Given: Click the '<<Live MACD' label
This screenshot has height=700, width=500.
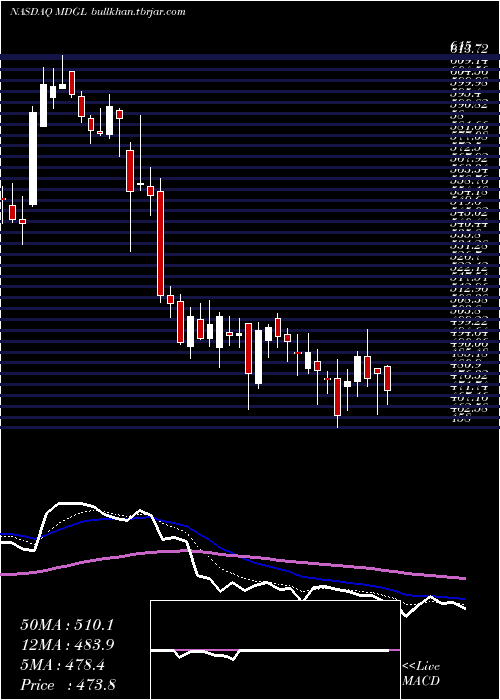Looking at the screenshot, I should tap(421, 674).
